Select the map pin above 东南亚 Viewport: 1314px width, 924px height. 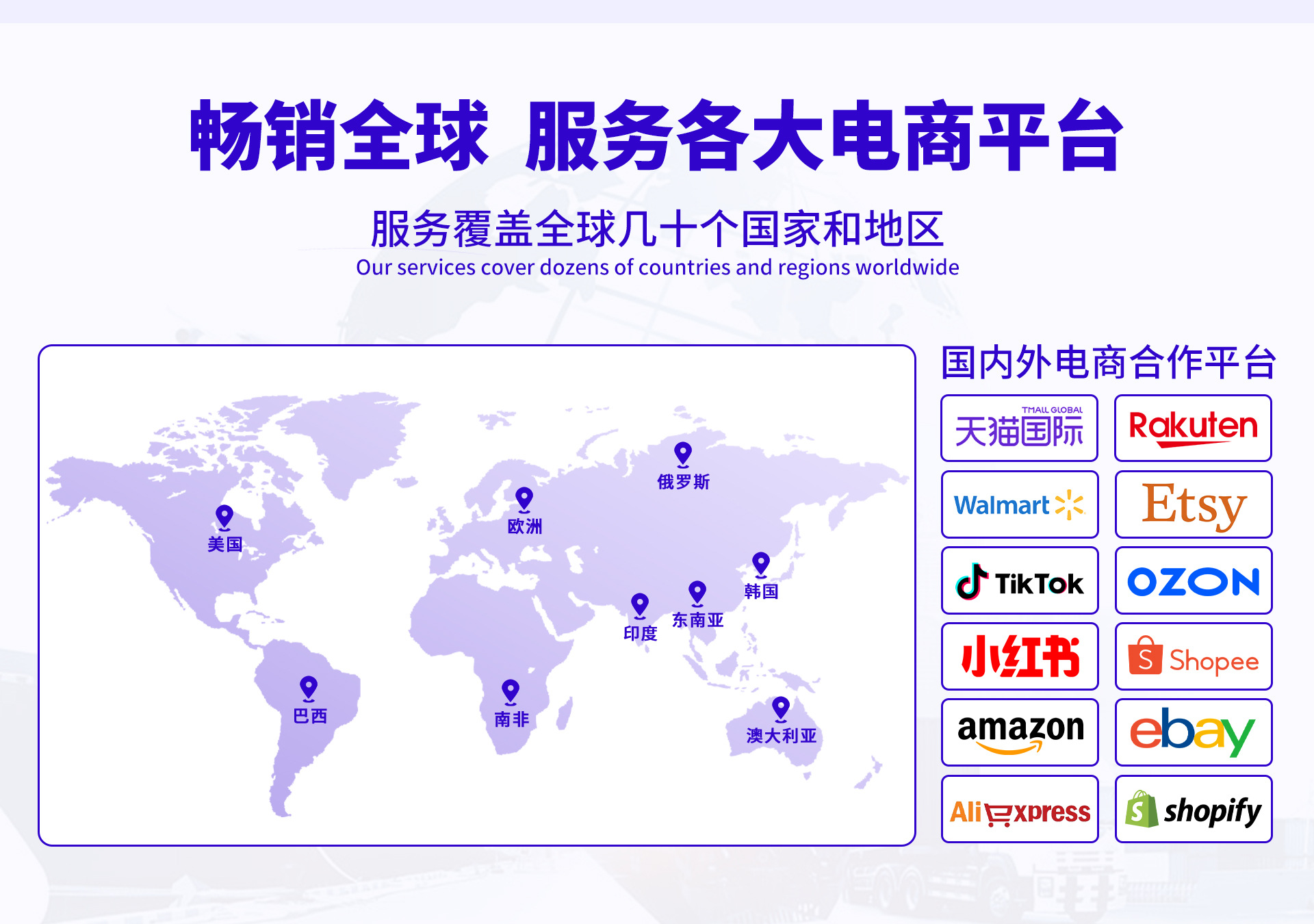(x=697, y=593)
